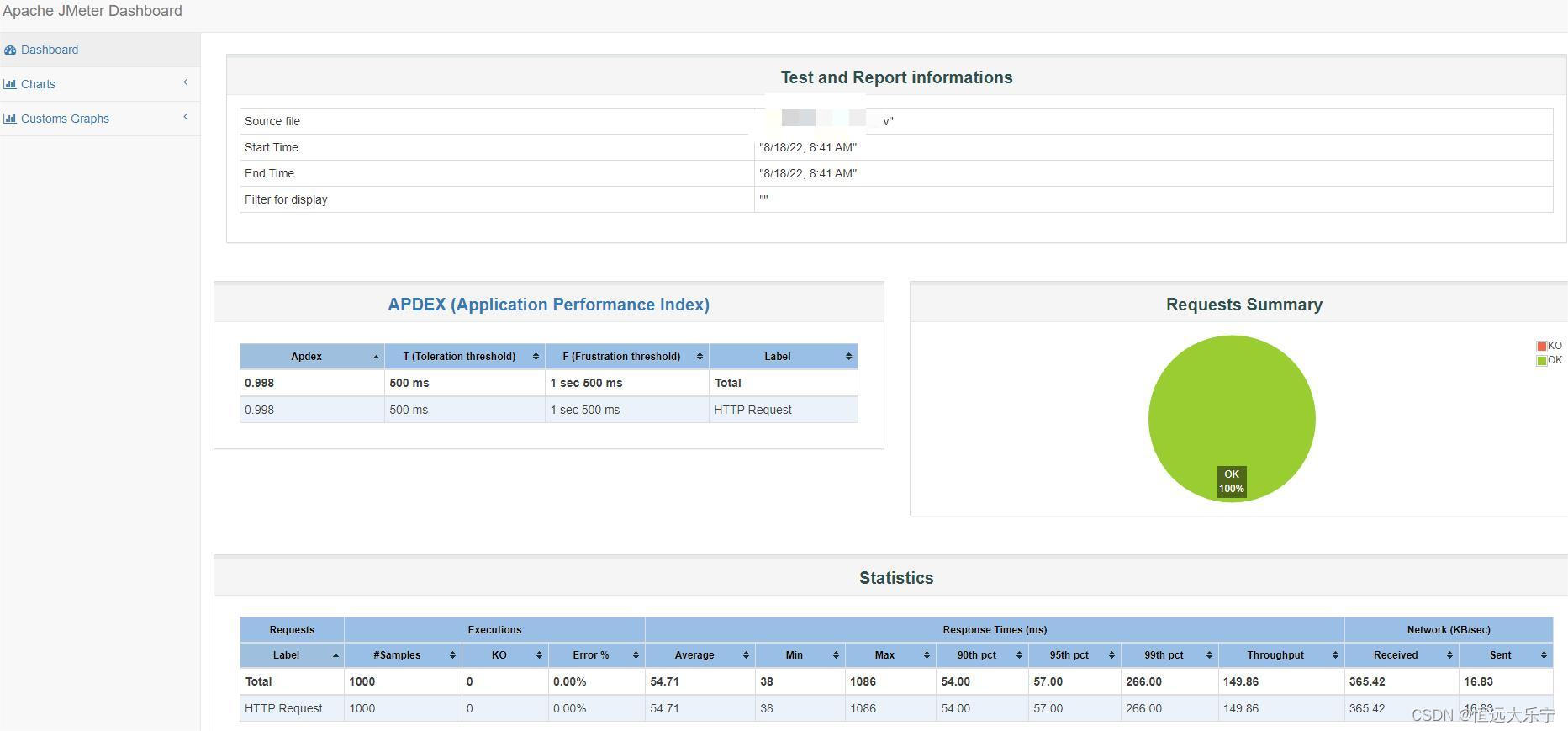Select Total label in Statistics table
Image resolution: width=1568 pixels, height=731 pixels.
[x=258, y=681]
